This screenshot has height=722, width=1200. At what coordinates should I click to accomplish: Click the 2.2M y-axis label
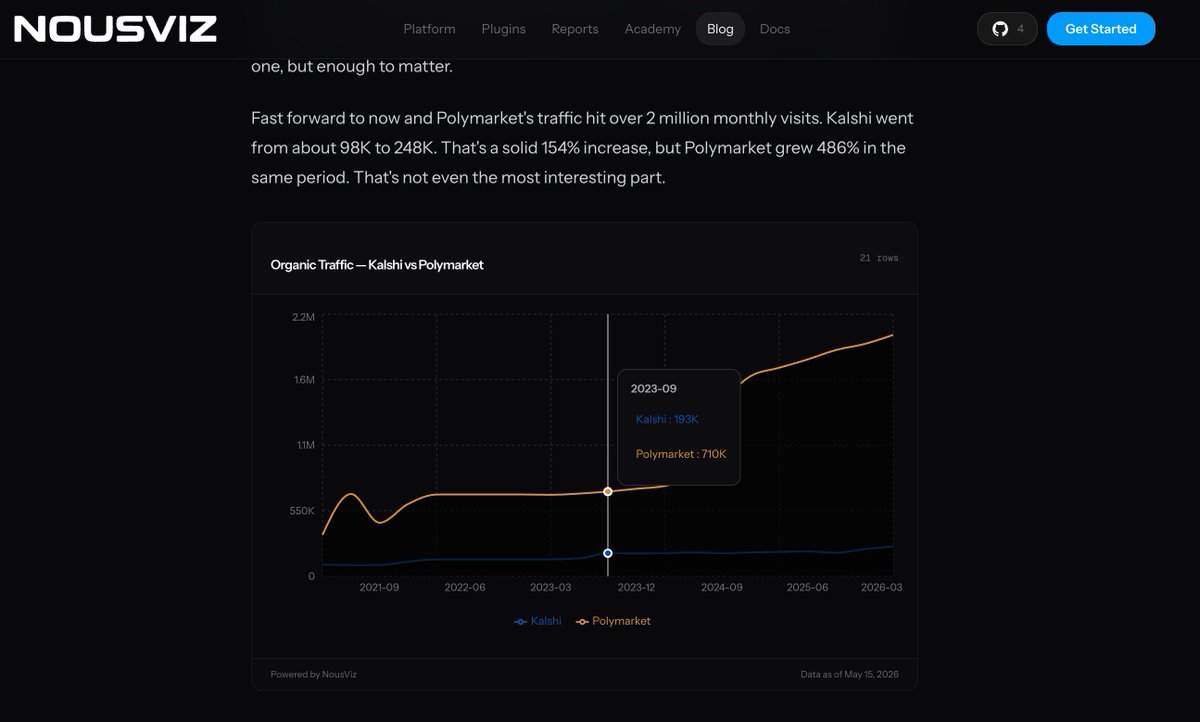pyautogui.click(x=303, y=317)
